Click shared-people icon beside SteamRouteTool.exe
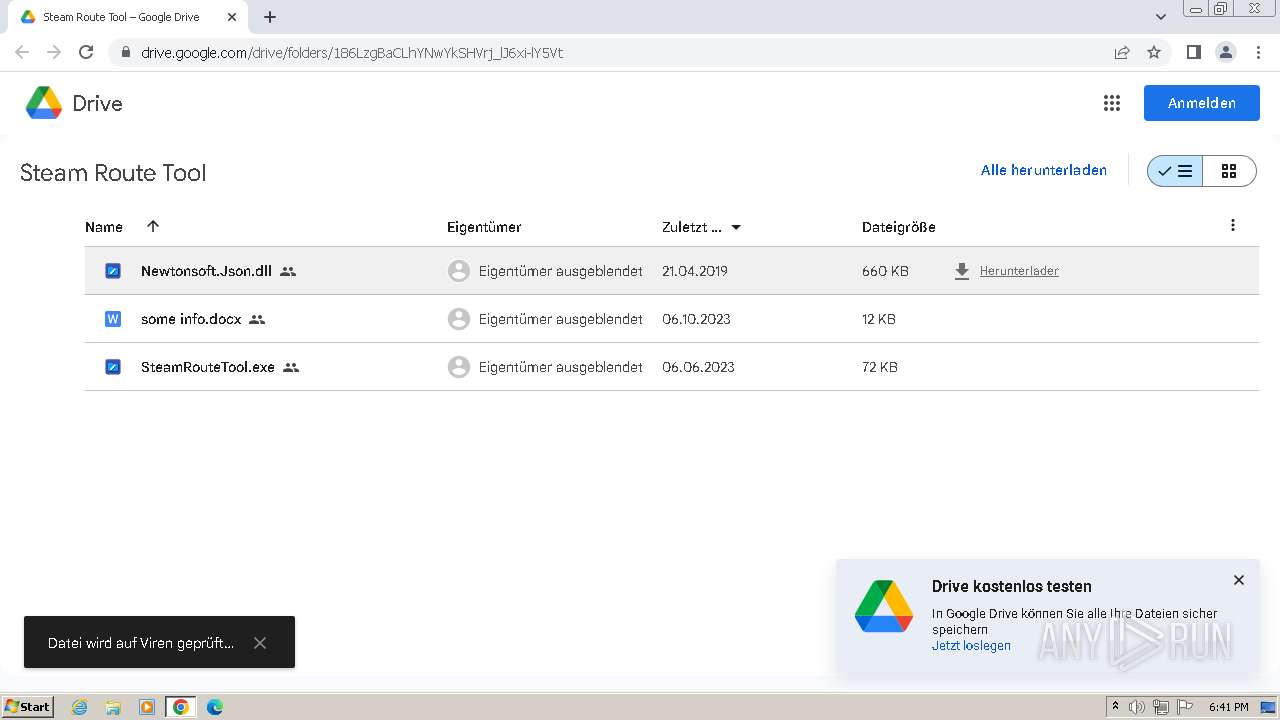The image size is (1280, 720). click(x=291, y=367)
